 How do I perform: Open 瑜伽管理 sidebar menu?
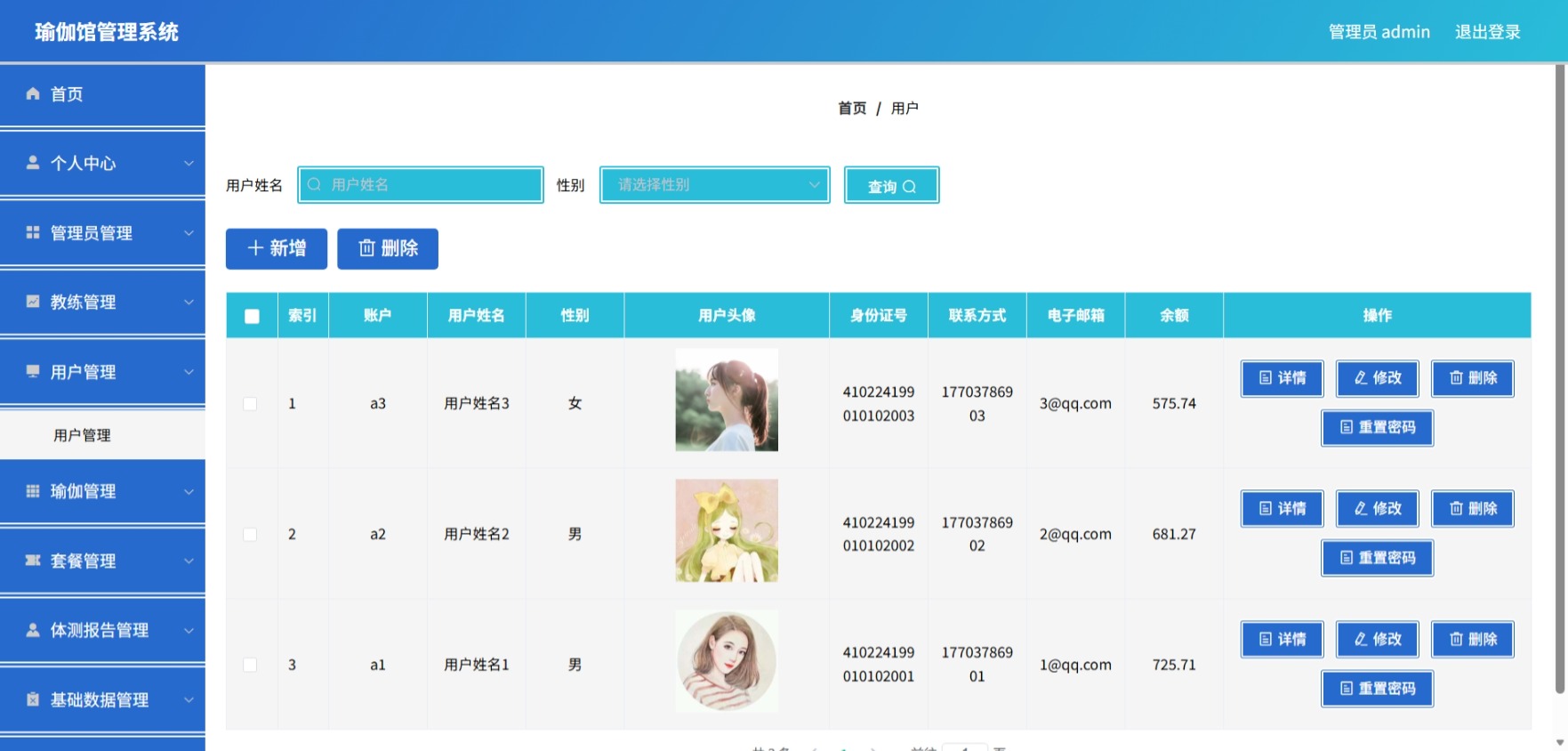coord(102,491)
